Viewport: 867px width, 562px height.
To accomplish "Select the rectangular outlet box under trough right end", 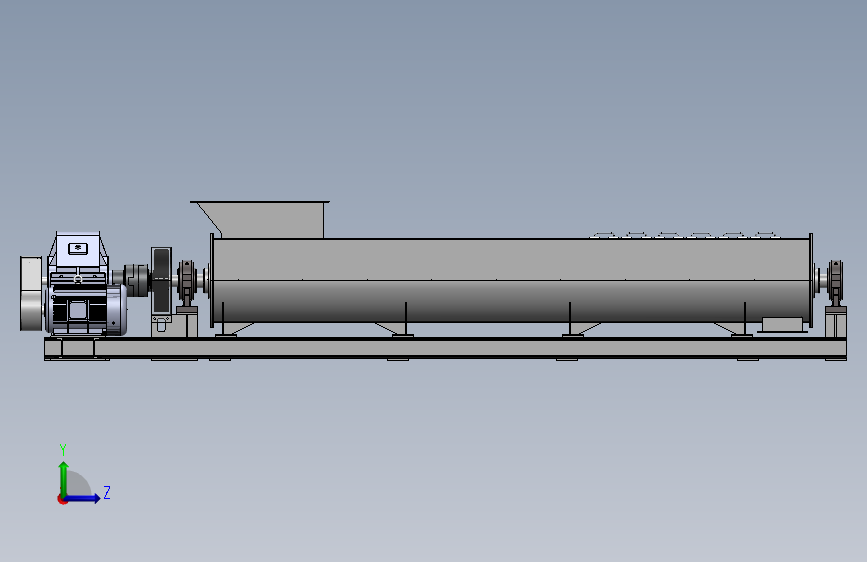I will [782, 325].
